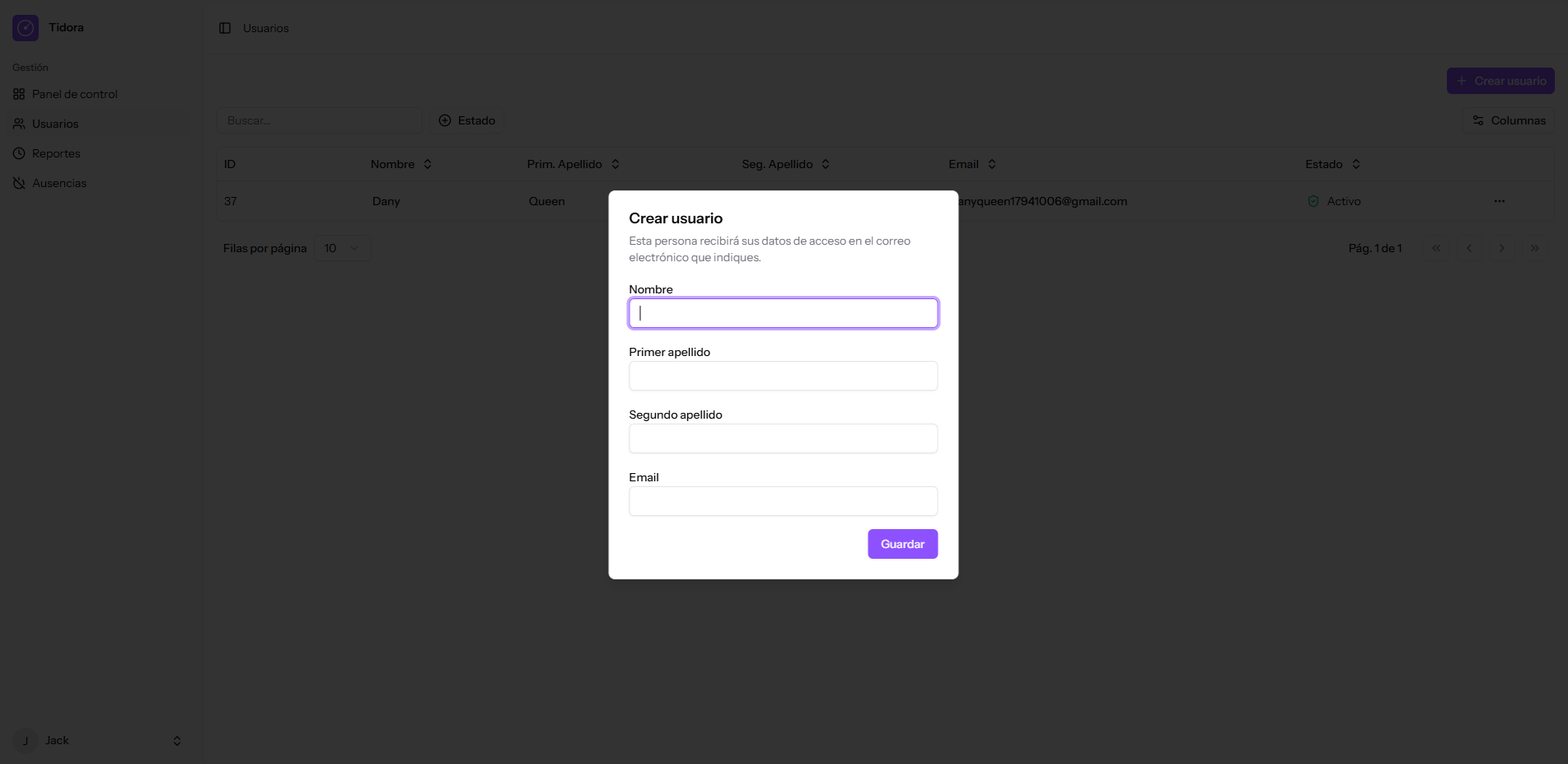Viewport: 1568px width, 764px height.
Task: Open the row actions ellipsis icon
Action: pyautogui.click(x=1499, y=201)
